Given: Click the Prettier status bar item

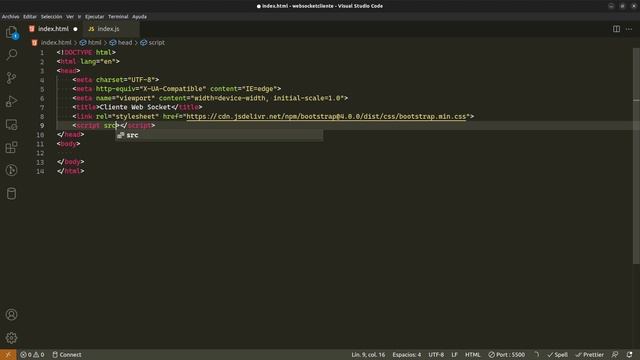Looking at the screenshot, I should [589, 355].
